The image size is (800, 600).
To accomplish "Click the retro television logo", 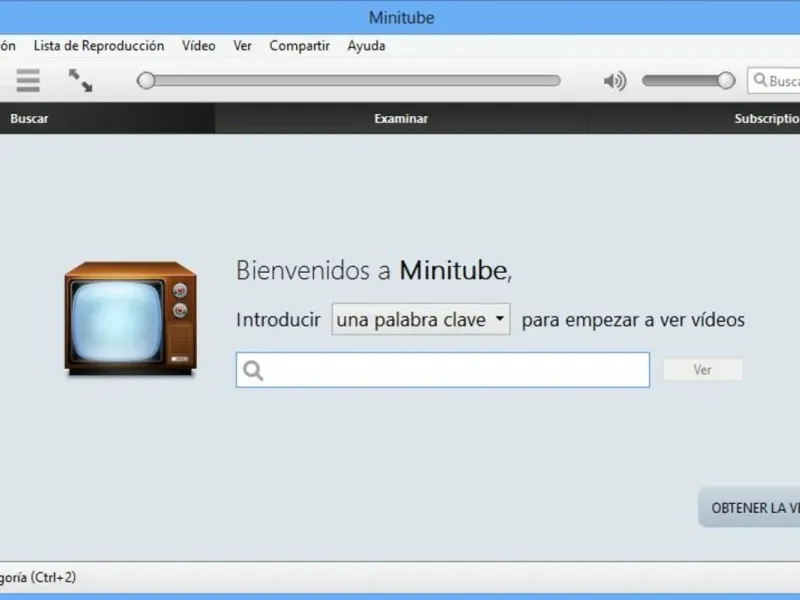I will point(131,319).
